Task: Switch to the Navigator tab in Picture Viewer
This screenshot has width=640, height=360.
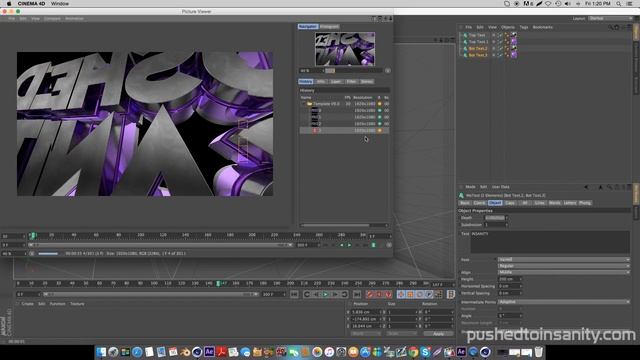Action: tap(308, 27)
